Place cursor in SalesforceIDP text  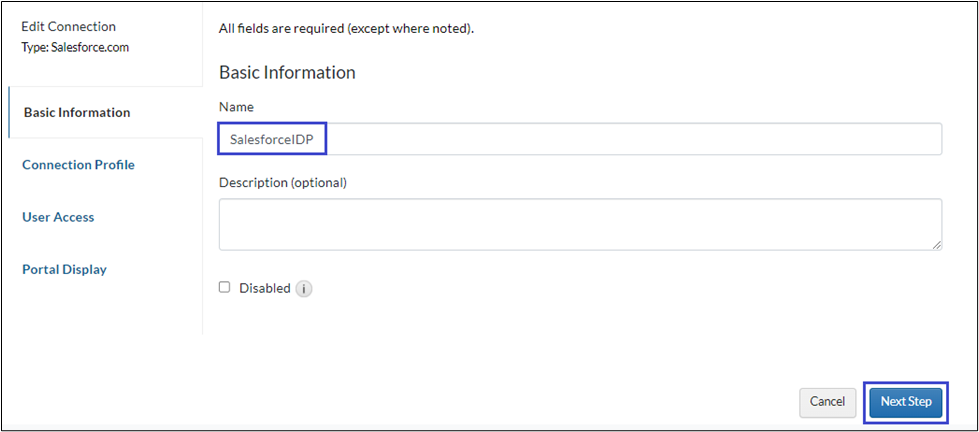coord(271,140)
